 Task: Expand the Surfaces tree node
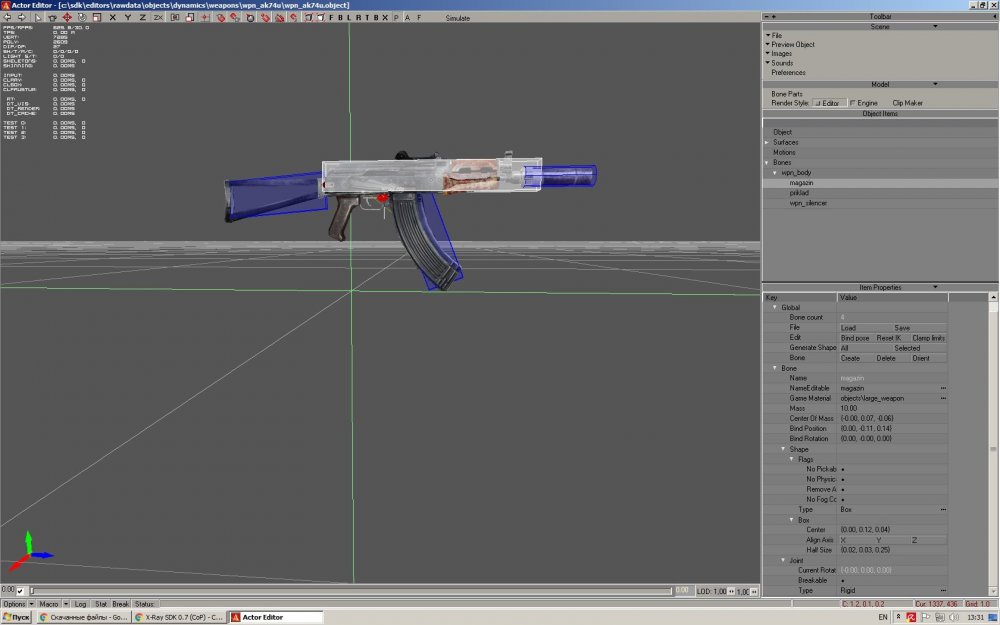[x=767, y=143]
